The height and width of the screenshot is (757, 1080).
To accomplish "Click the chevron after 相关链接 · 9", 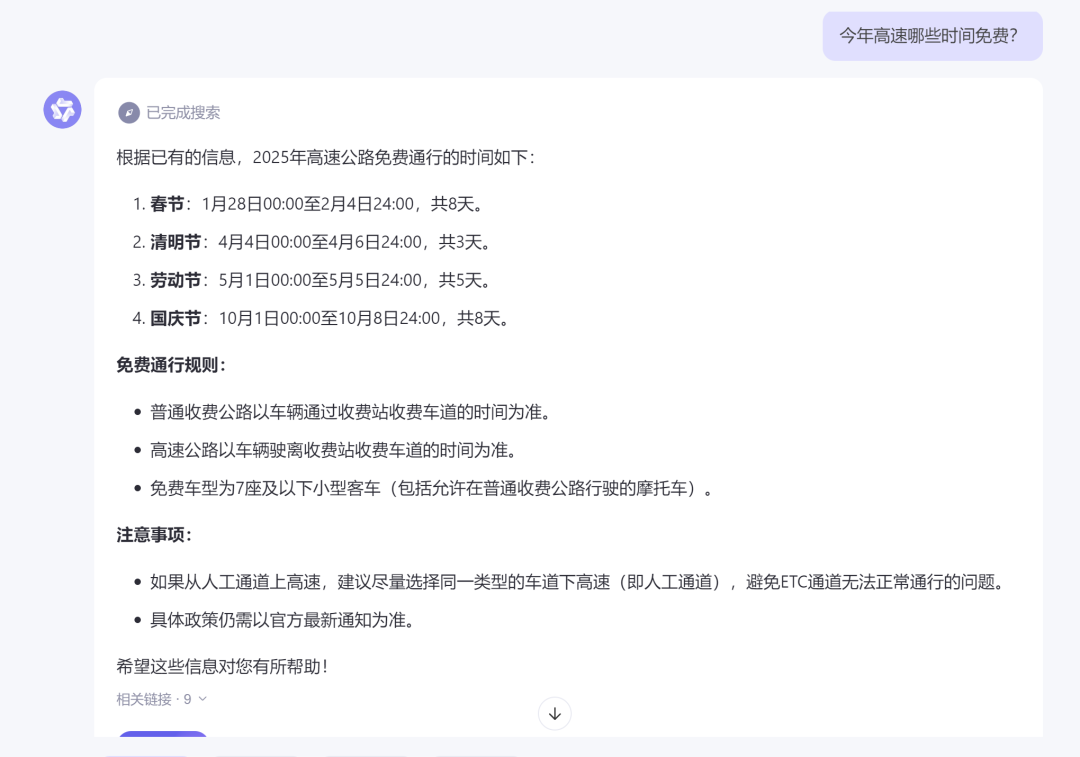I will [x=203, y=699].
